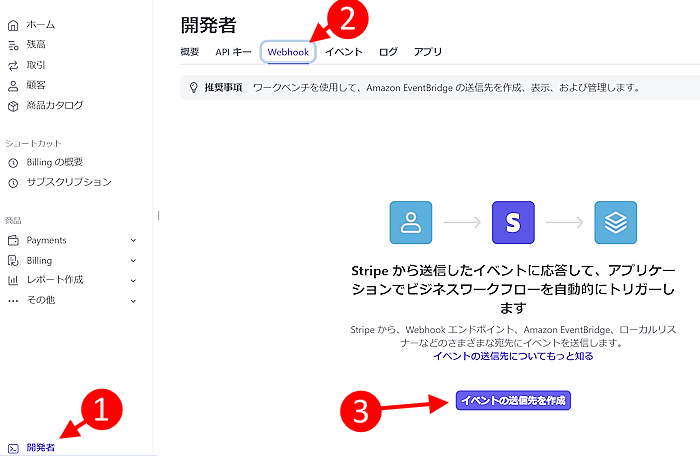
Task: Switch to the イベント tab
Action: click(344, 52)
